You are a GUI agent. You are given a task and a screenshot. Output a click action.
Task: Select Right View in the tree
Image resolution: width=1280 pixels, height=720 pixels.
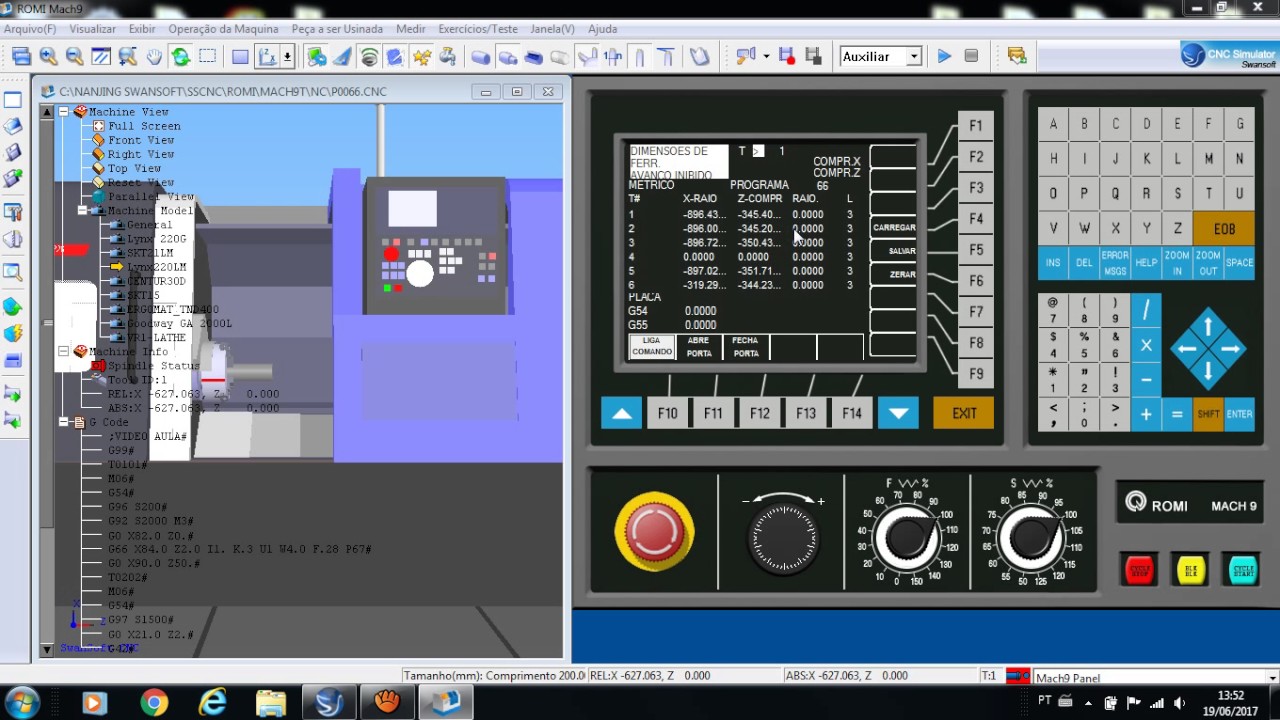click(141, 154)
